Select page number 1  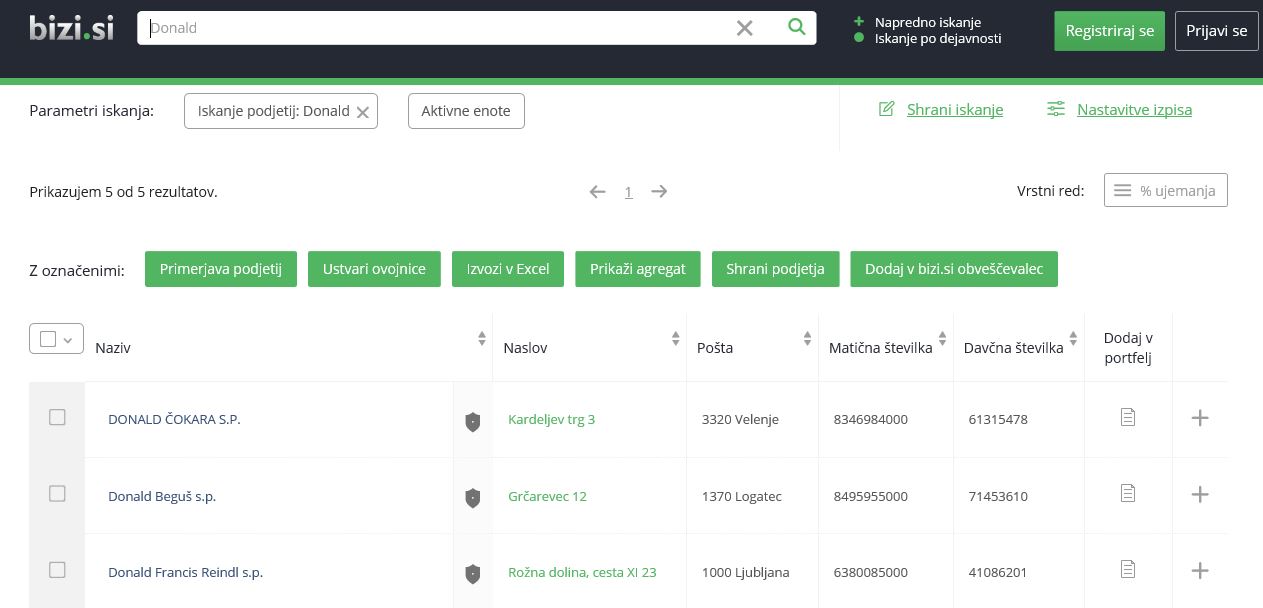point(628,192)
